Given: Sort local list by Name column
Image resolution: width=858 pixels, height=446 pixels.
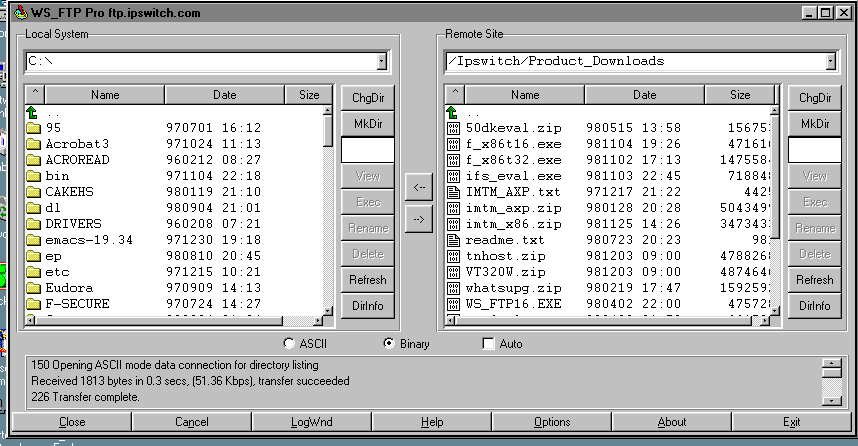Looking at the screenshot, I should coord(105,95).
